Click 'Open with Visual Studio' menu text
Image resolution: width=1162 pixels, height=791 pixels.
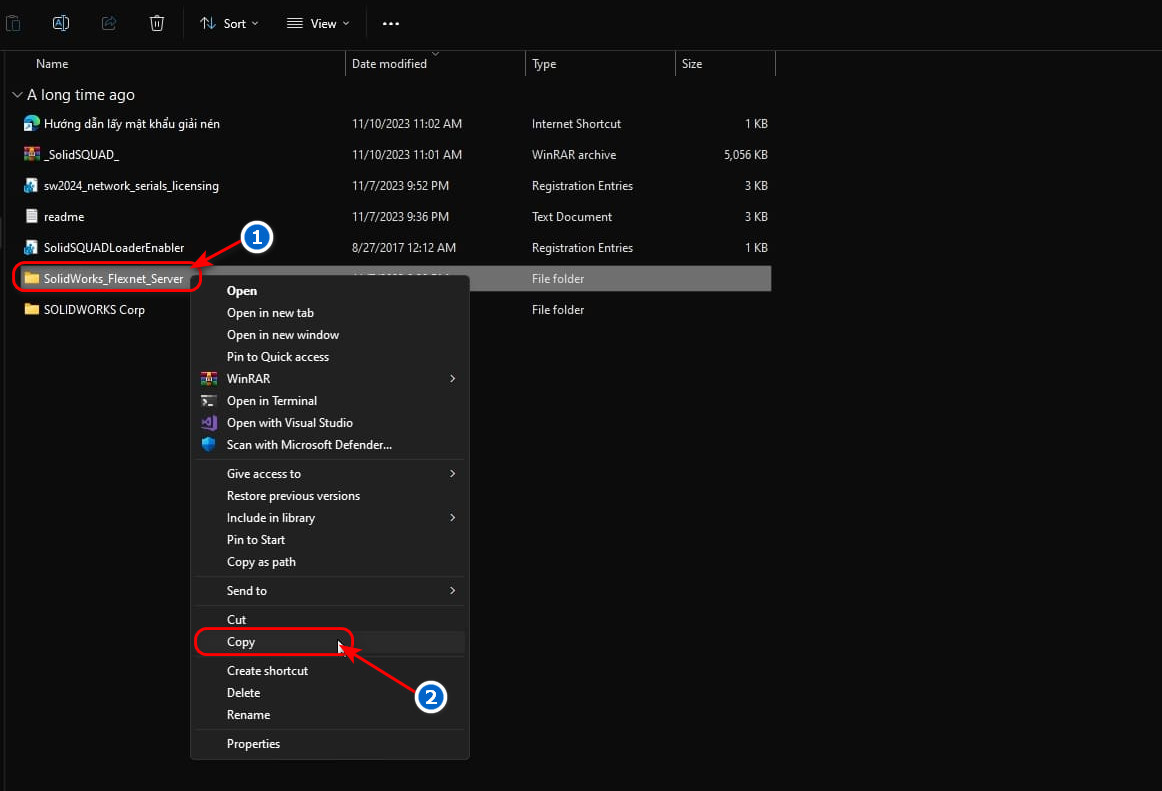(289, 423)
